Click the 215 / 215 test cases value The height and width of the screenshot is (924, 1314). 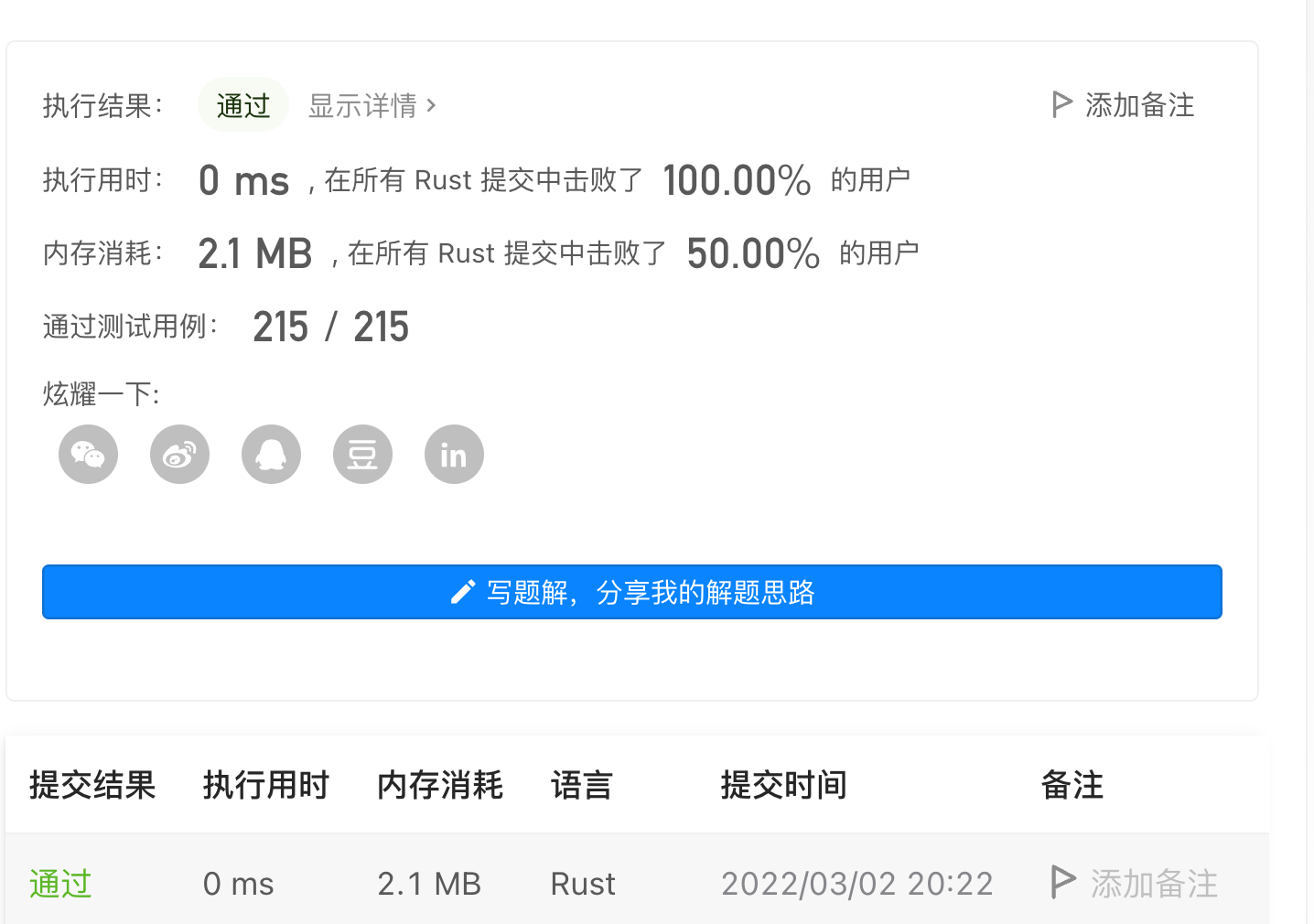click(331, 327)
